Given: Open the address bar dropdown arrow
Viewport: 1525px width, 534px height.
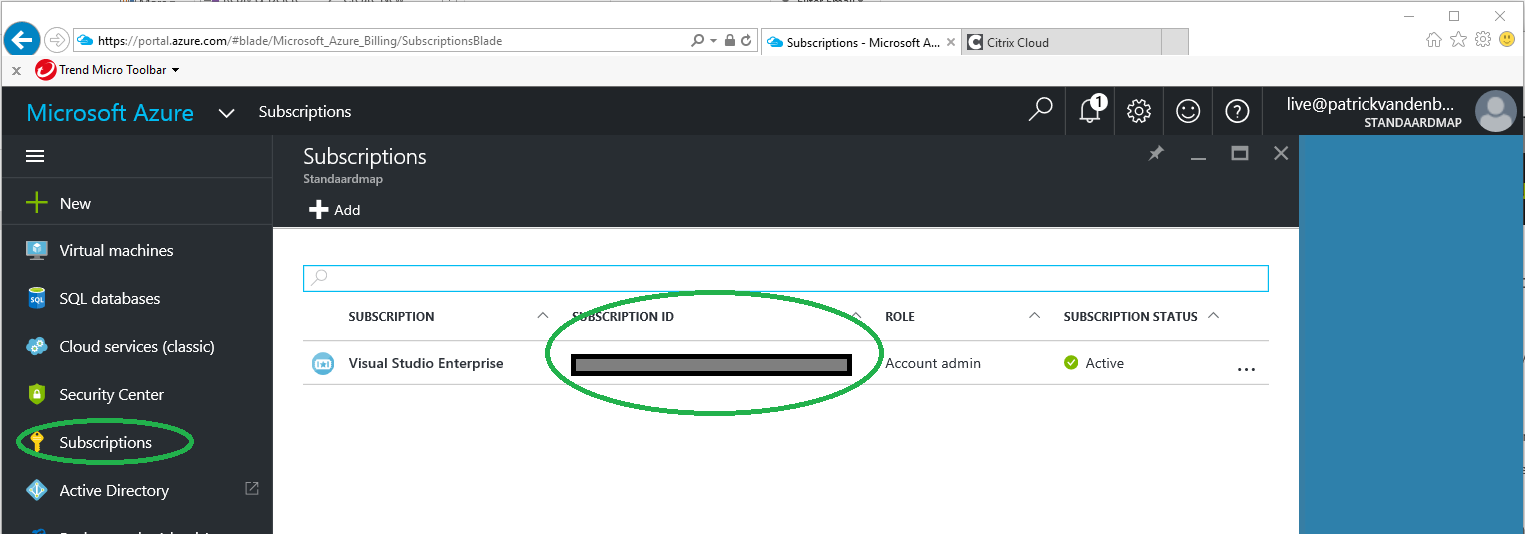Looking at the screenshot, I should pos(713,41).
